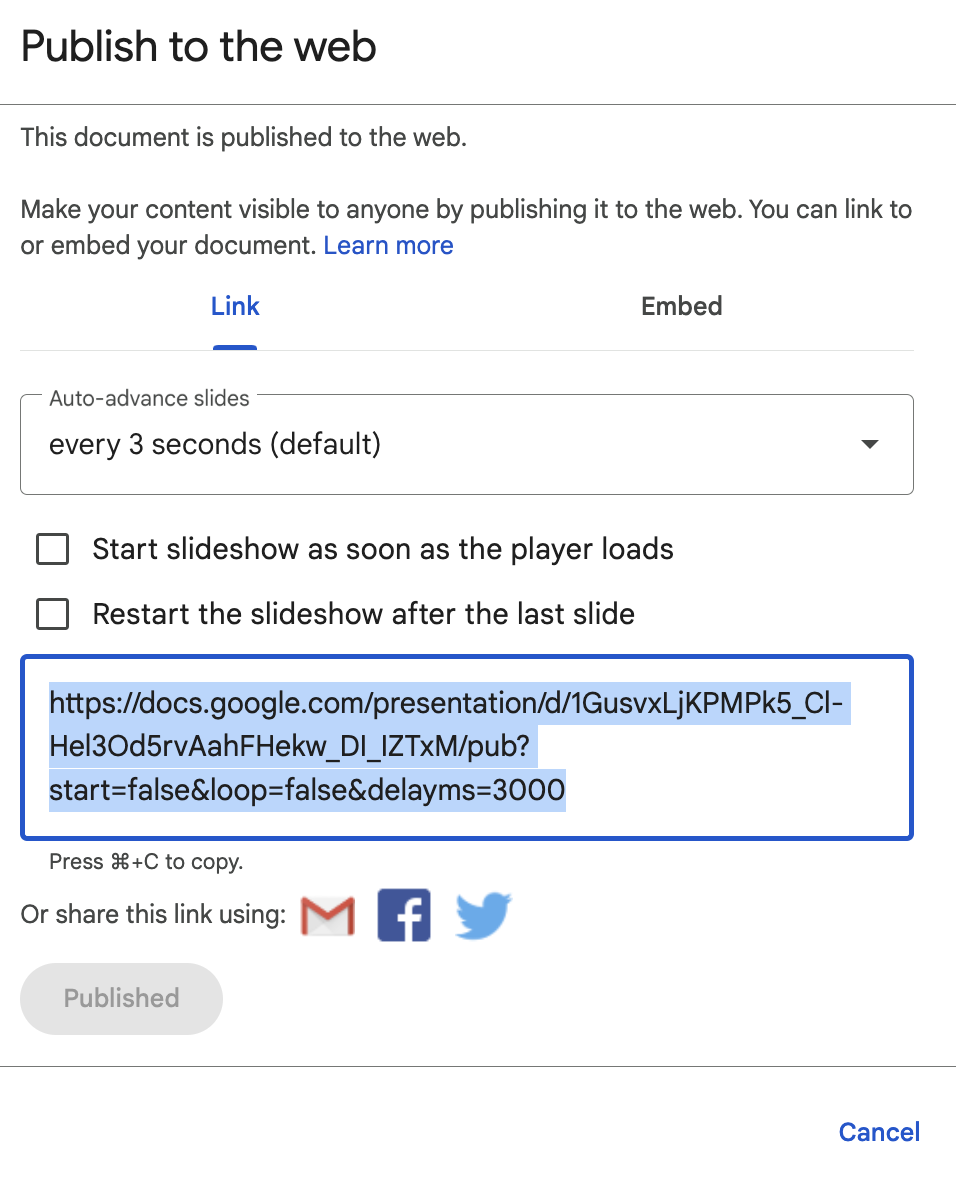Click the 'This document is published' status text
The image size is (956, 1188).
pyautogui.click(x=243, y=138)
